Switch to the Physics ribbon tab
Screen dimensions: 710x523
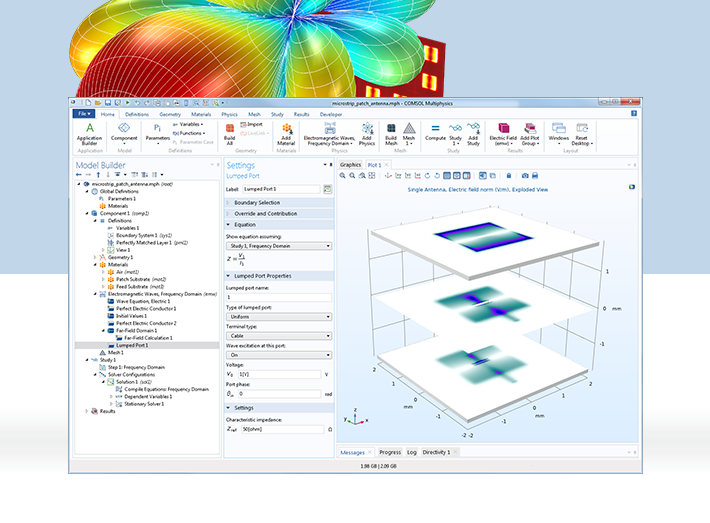[x=229, y=115]
